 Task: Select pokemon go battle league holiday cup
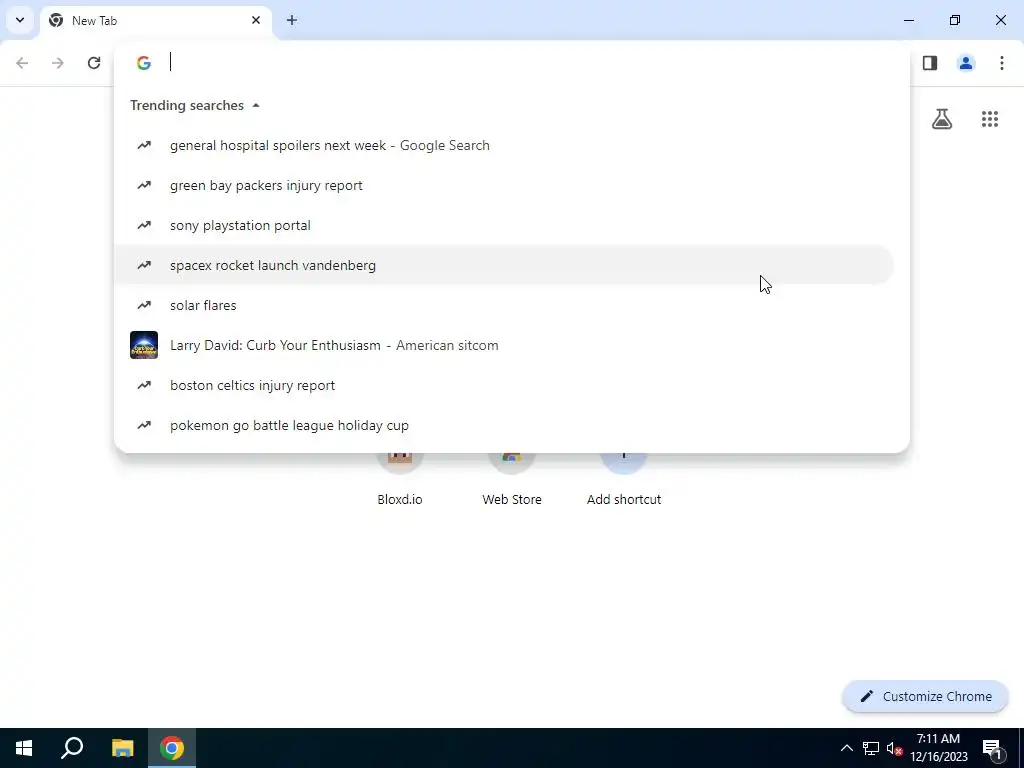504,424
